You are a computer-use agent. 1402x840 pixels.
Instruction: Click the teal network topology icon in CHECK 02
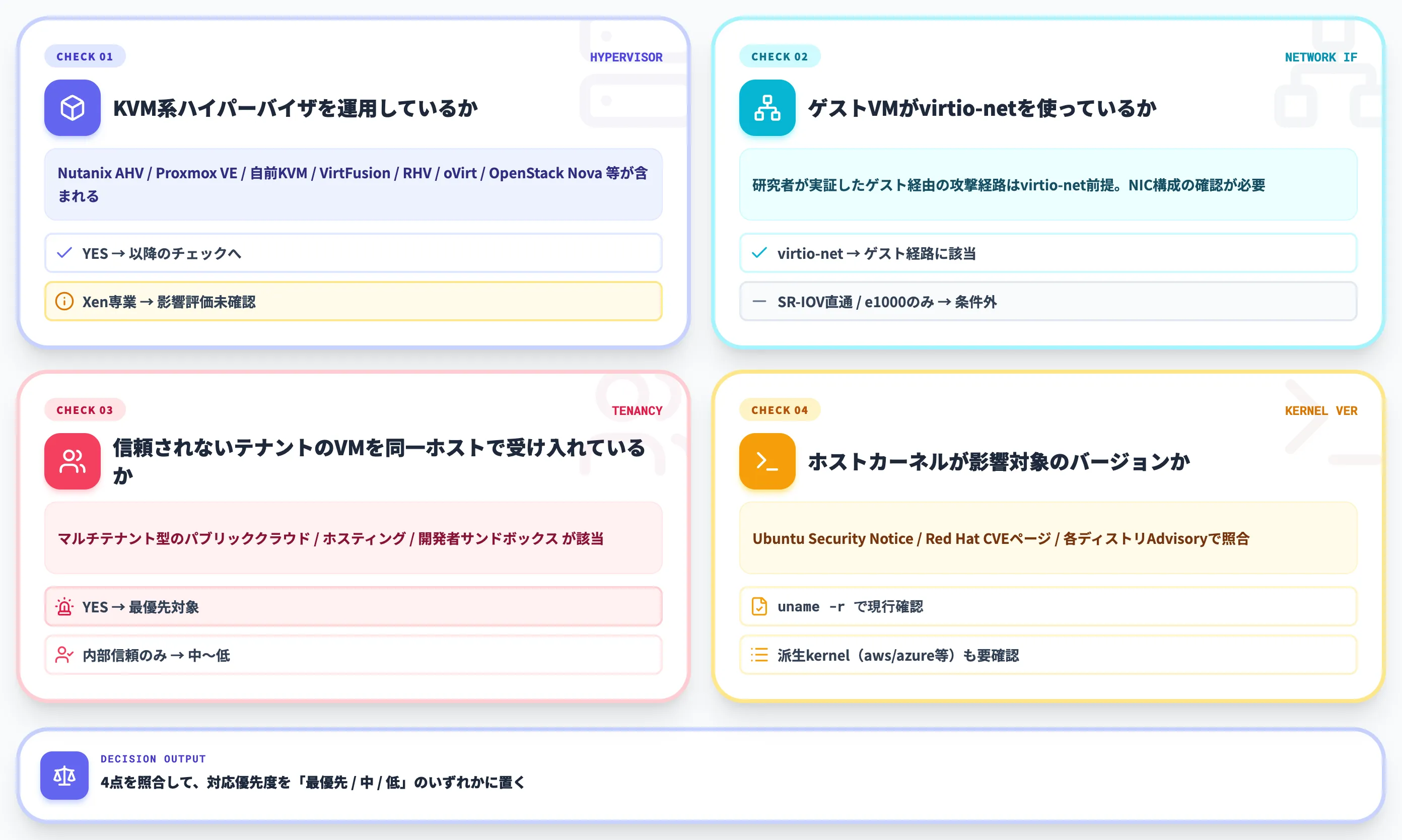pos(767,108)
